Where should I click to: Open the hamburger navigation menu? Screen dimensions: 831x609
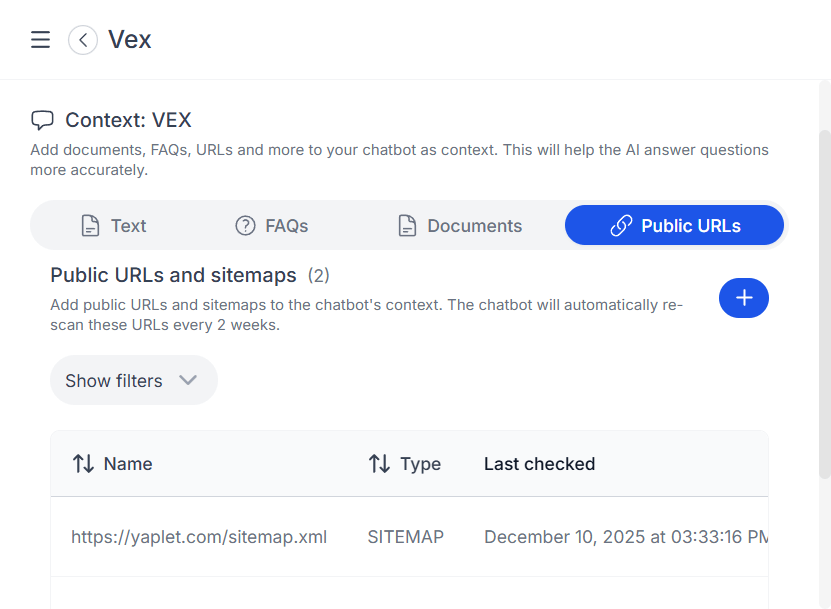point(40,40)
